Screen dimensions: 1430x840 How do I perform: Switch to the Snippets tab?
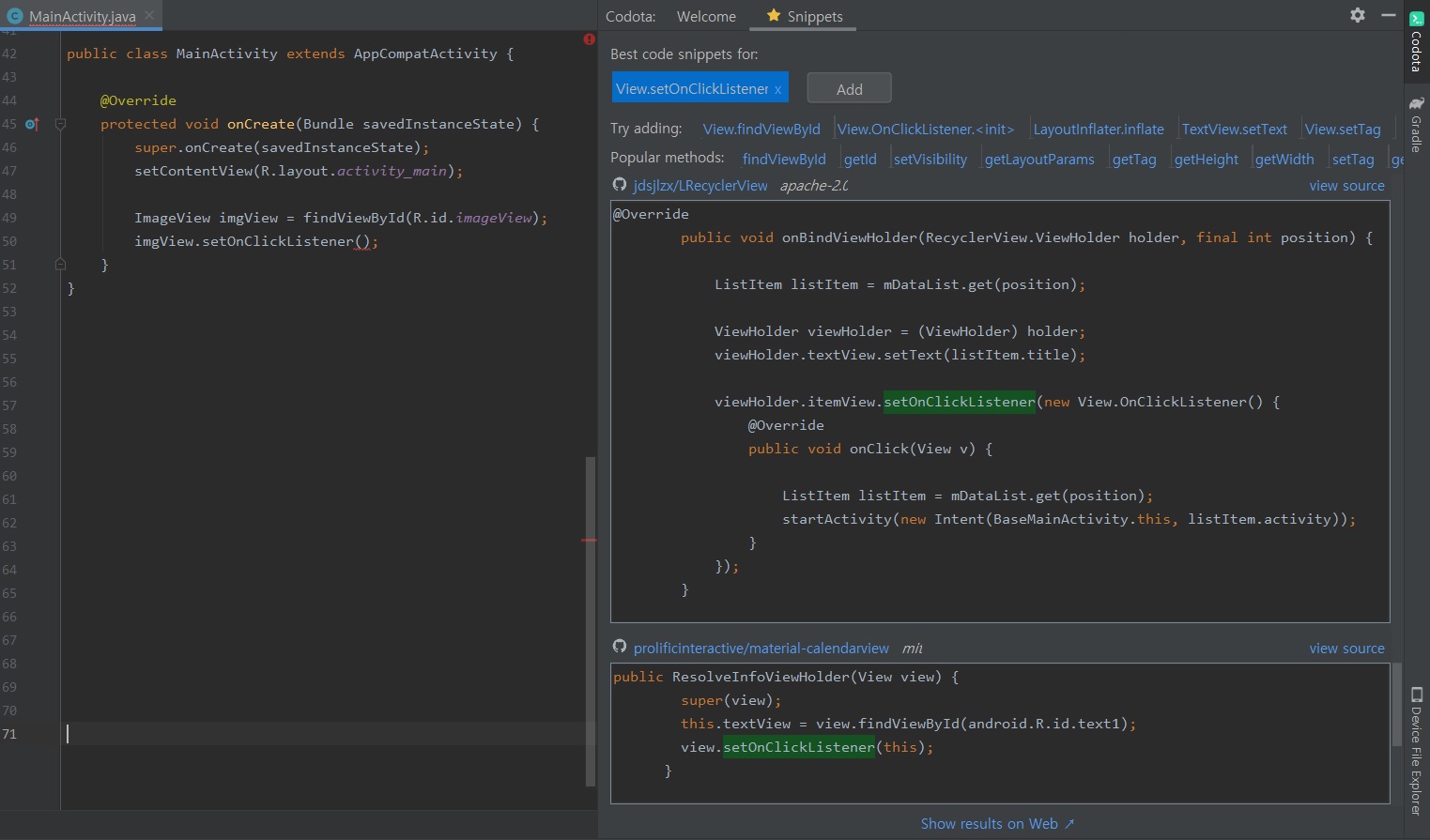click(805, 16)
